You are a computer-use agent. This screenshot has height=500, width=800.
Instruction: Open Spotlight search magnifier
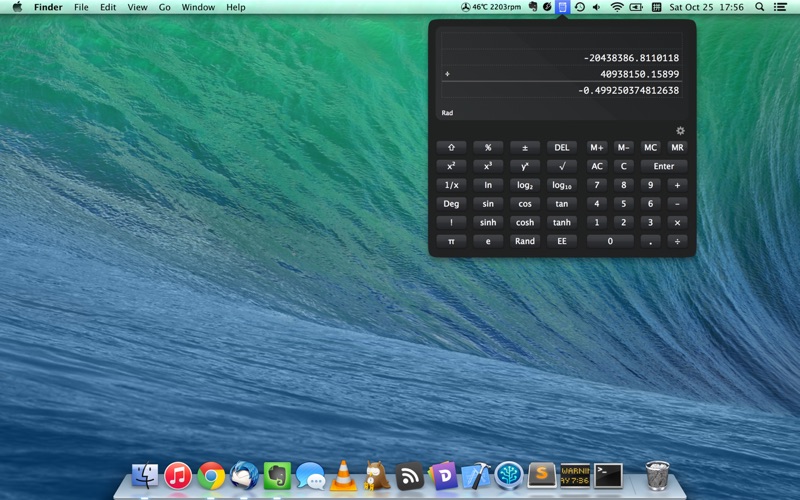[x=760, y=7]
